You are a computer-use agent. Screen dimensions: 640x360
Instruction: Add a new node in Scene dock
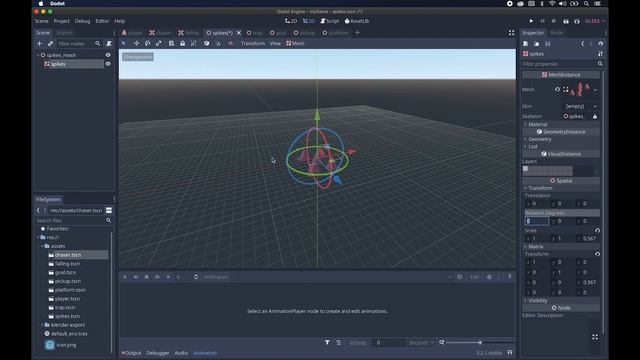pyautogui.click(x=40, y=44)
